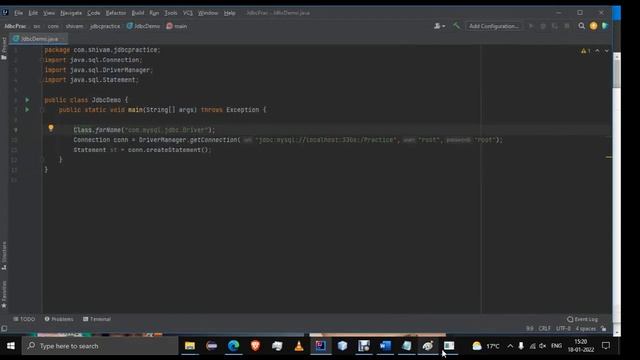Go to next highlighted error arrow
Screen dimensions: 640x360
tap(607, 51)
